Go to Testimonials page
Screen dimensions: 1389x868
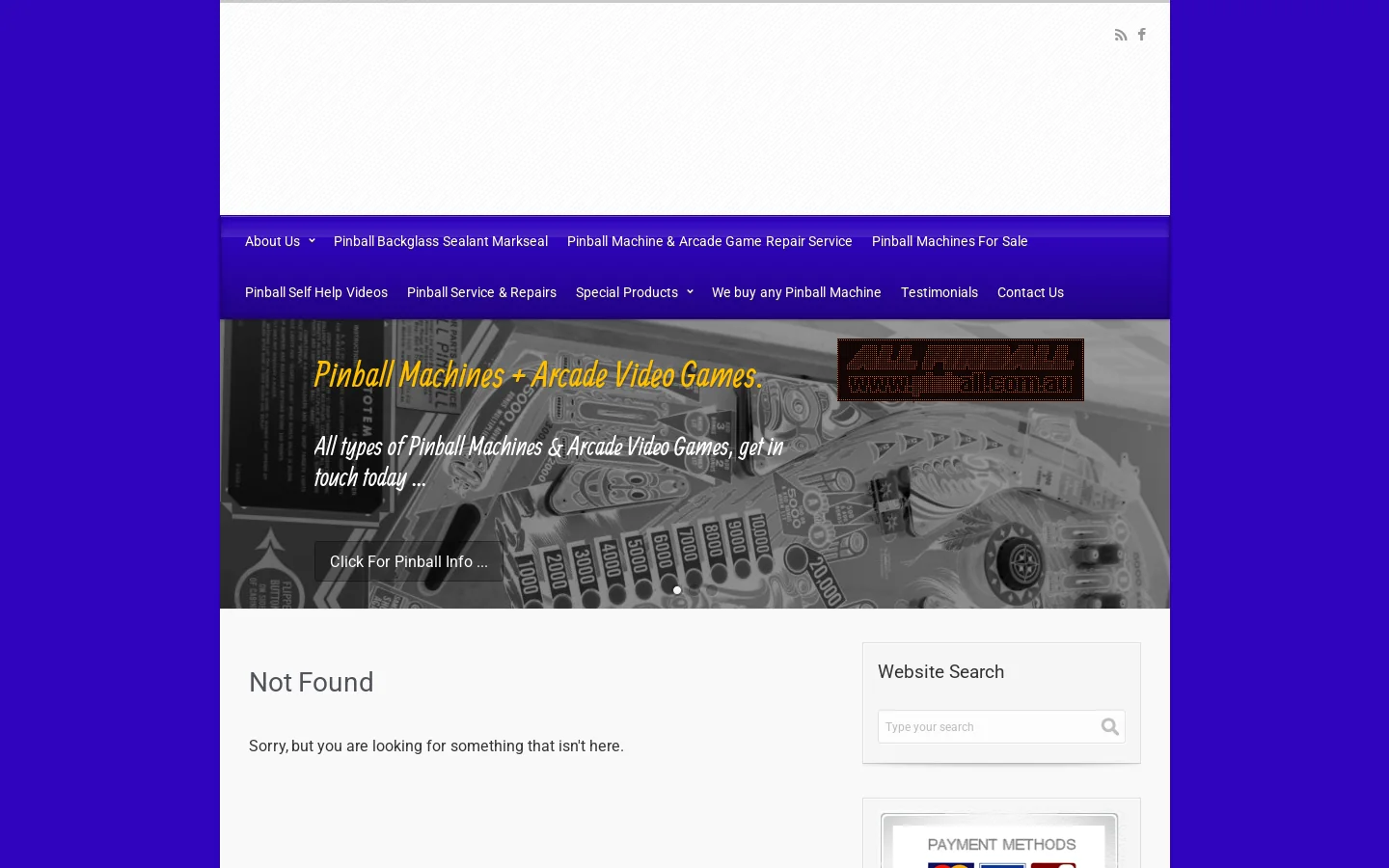click(940, 292)
